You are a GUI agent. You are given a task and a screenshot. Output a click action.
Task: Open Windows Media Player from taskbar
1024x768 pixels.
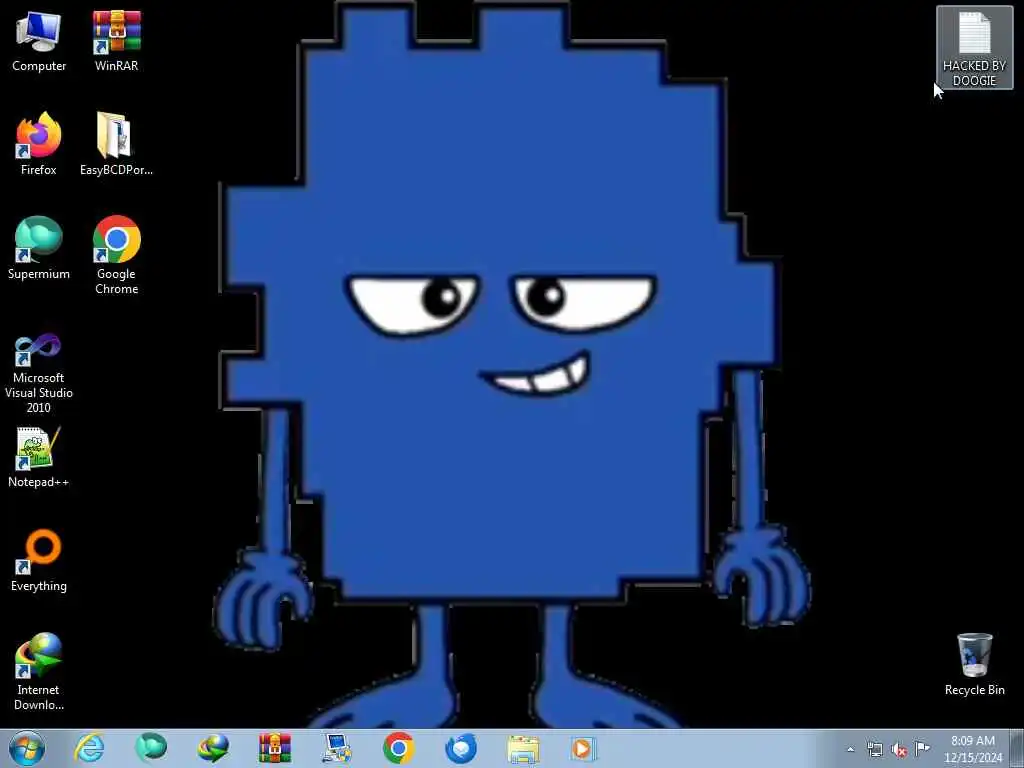coord(583,748)
